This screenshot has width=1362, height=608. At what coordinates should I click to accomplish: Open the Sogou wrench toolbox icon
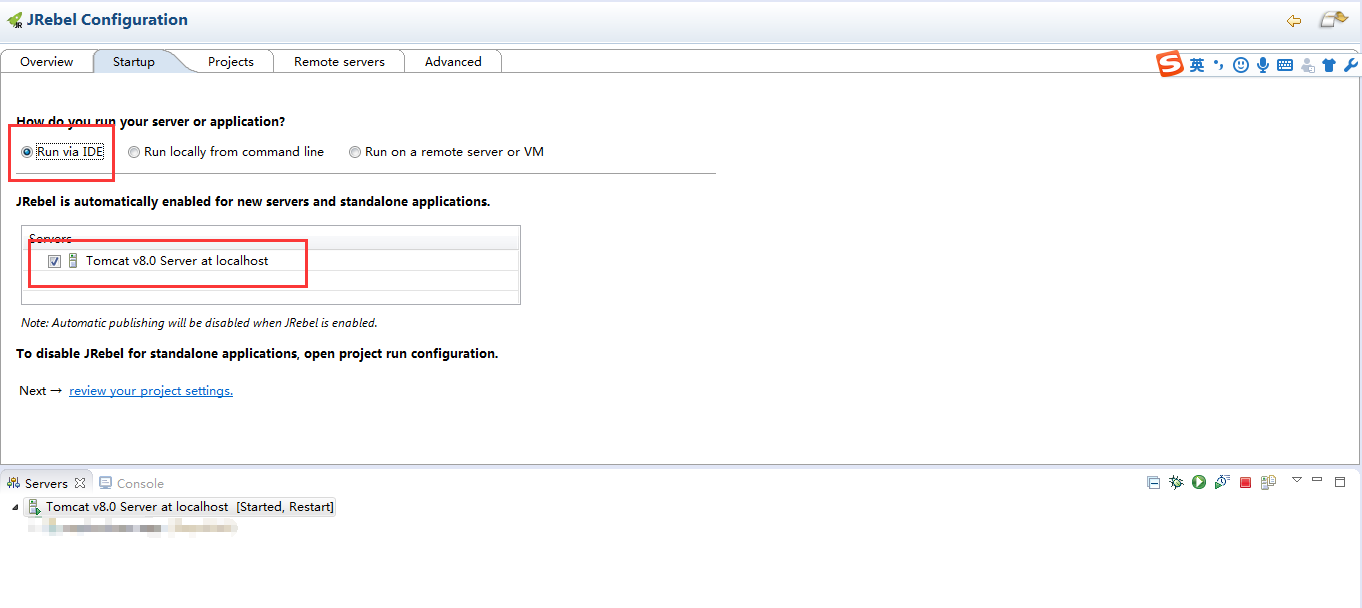(1350, 65)
